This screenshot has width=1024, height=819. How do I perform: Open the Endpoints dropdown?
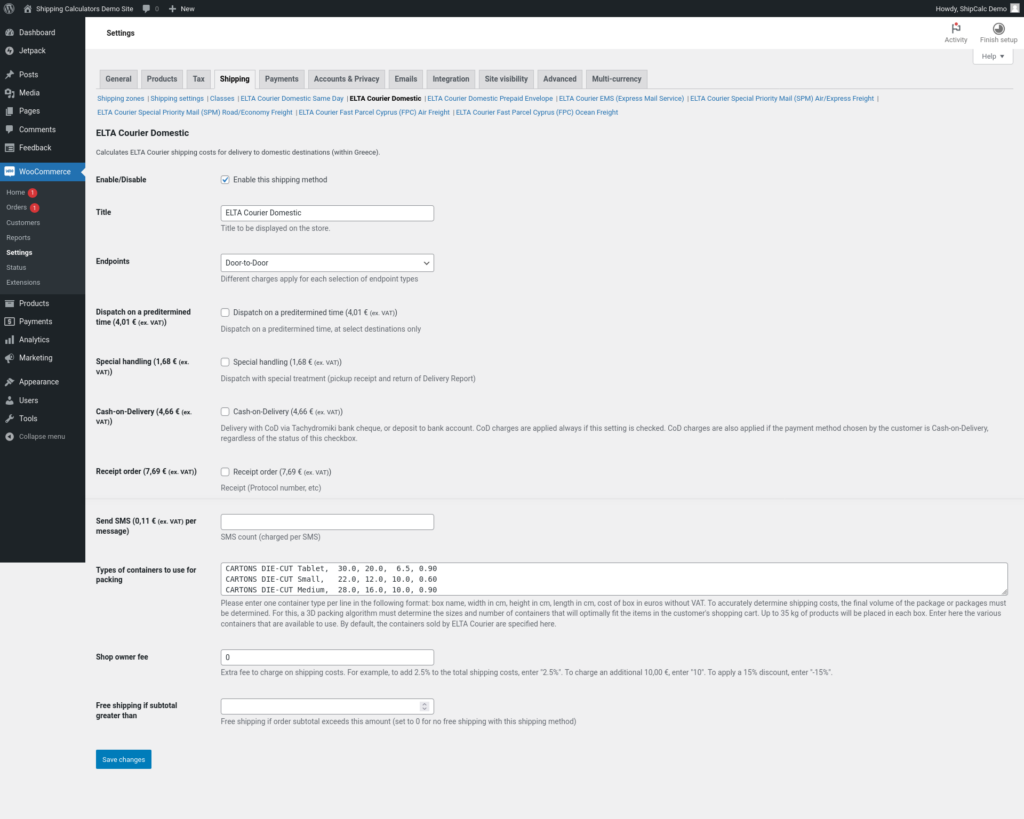point(327,263)
